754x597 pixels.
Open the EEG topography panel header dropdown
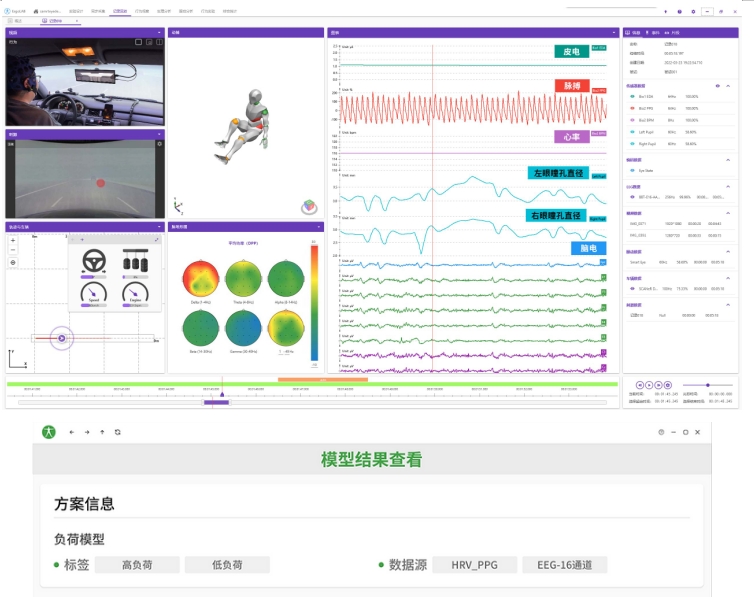coord(318,227)
